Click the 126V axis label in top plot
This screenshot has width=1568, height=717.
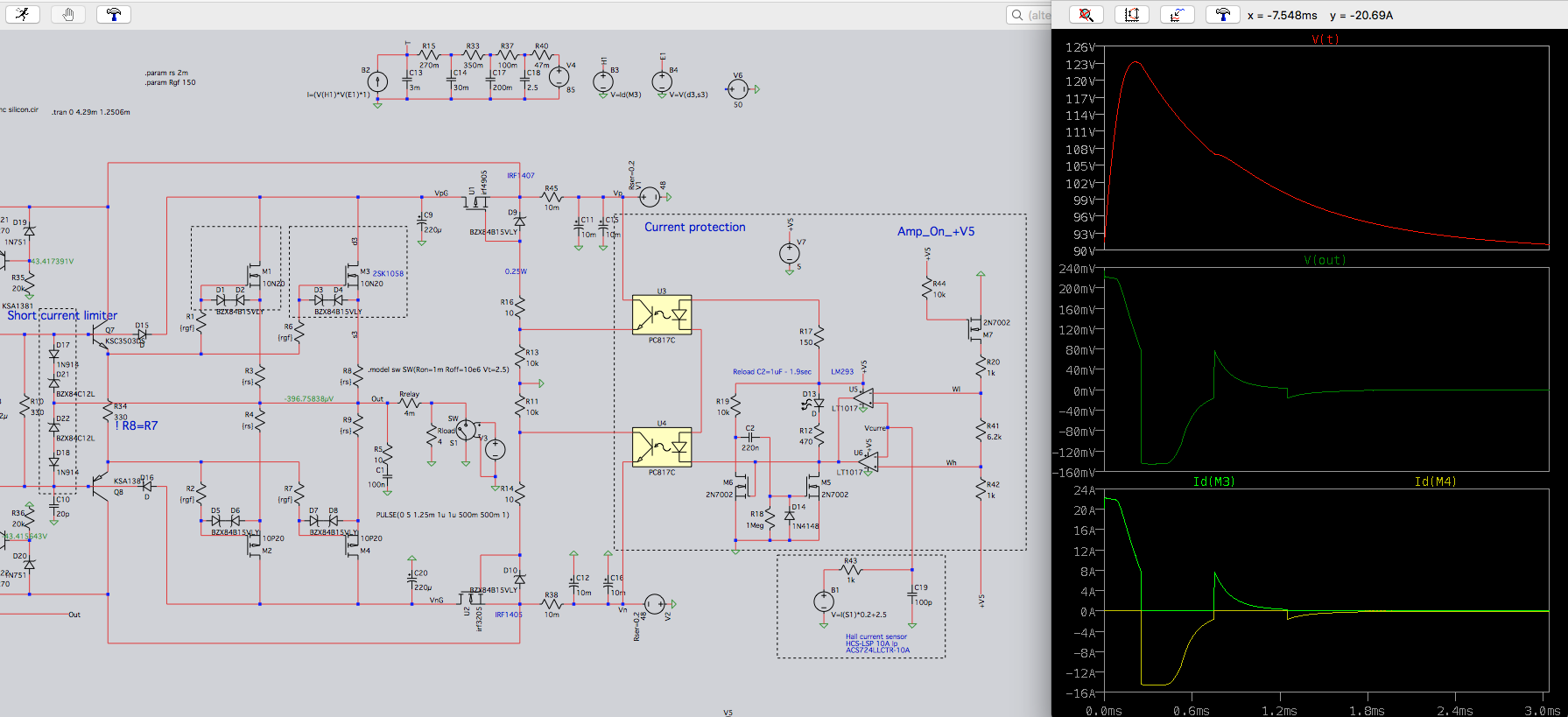tap(1079, 47)
